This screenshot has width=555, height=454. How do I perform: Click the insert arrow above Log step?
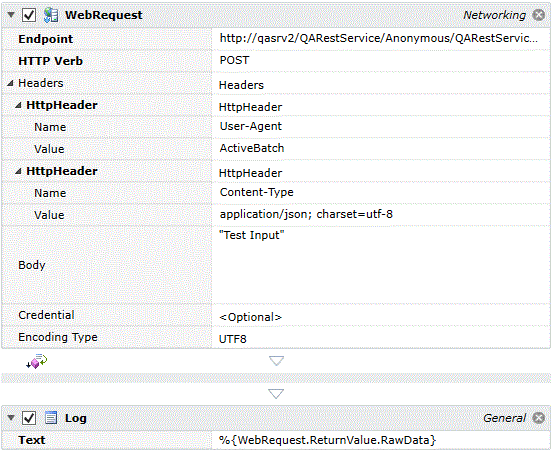tap(276, 393)
